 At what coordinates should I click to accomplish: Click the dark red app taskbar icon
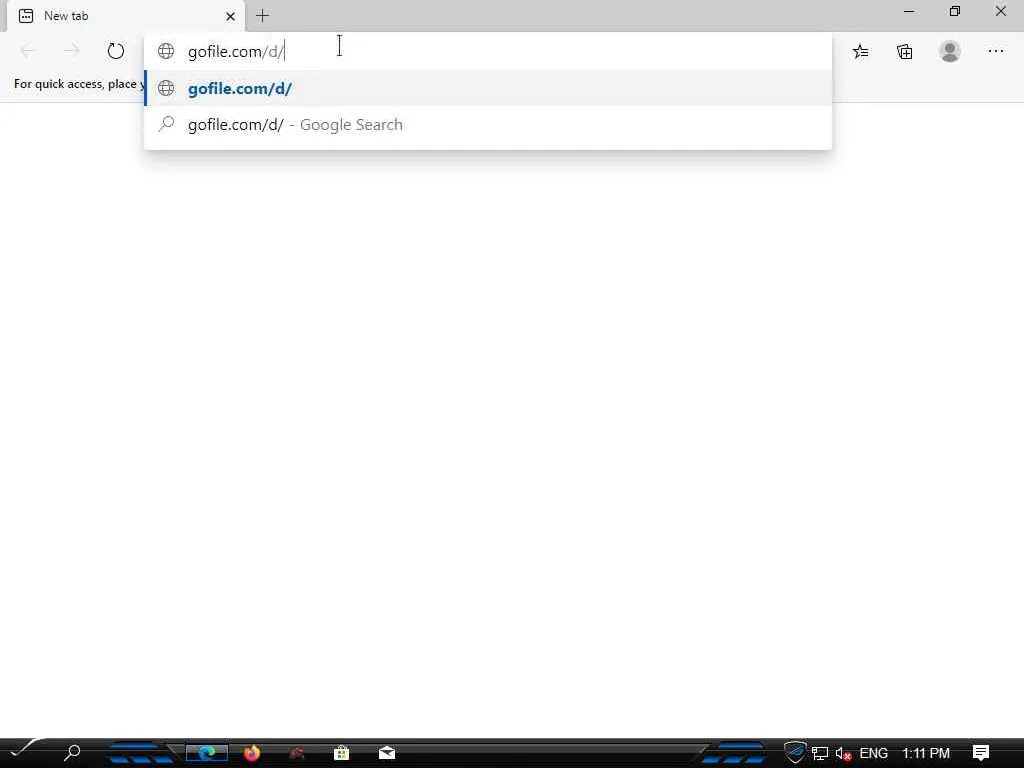pyautogui.click(x=296, y=753)
